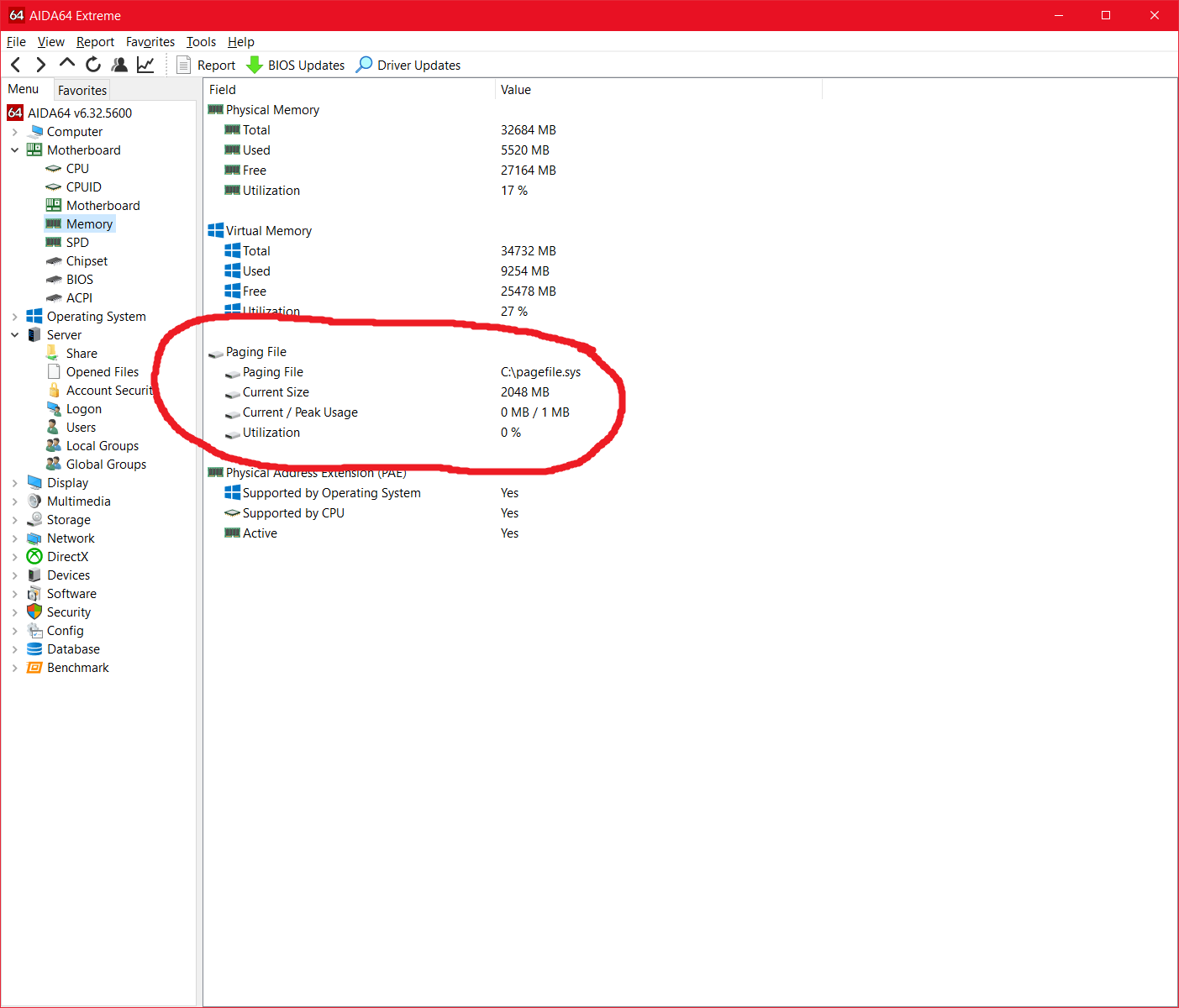The width and height of the screenshot is (1179, 1008).
Task: Click the Account Security lock icon
Action: click(54, 390)
